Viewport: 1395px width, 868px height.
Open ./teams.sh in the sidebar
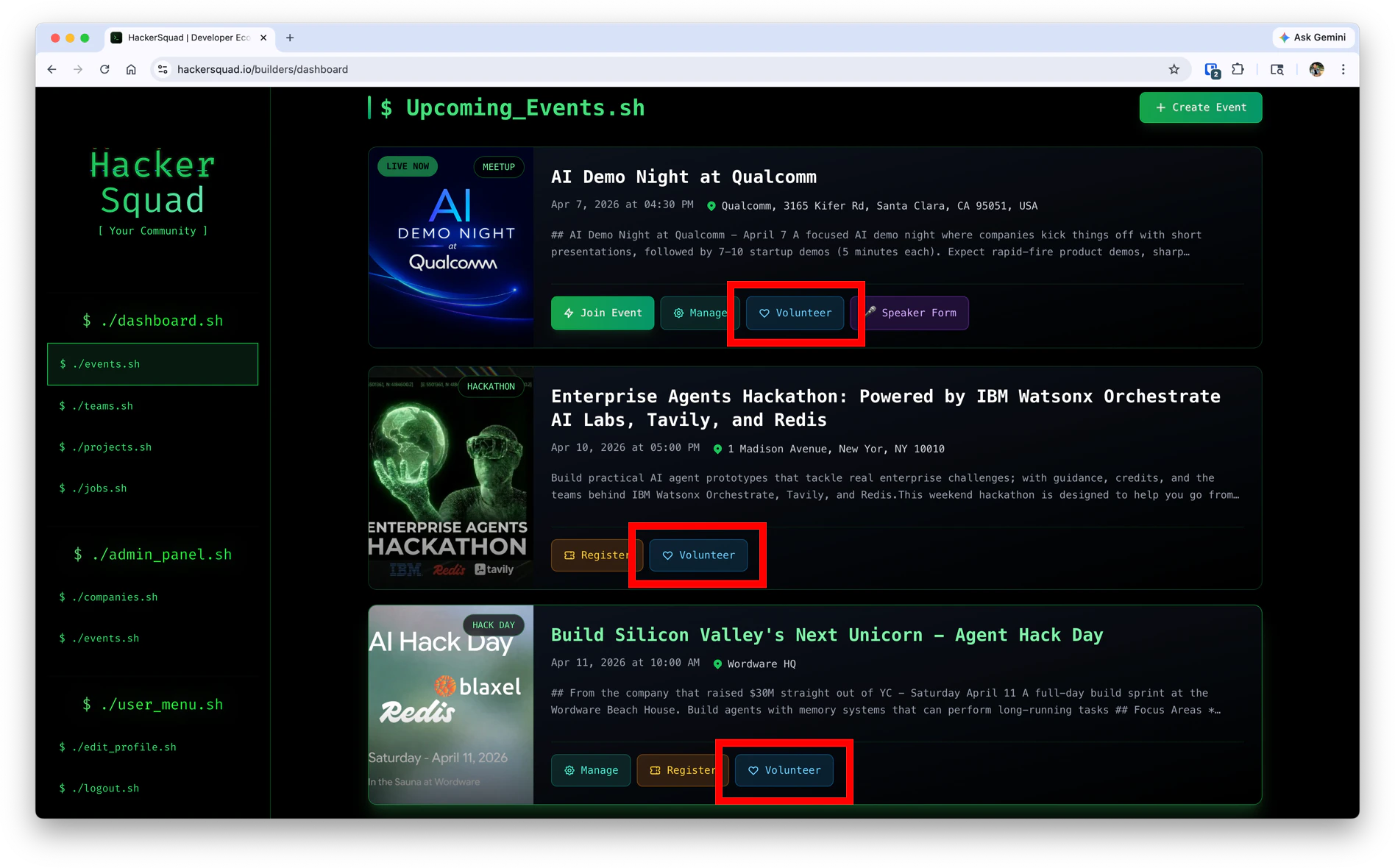tap(152, 406)
